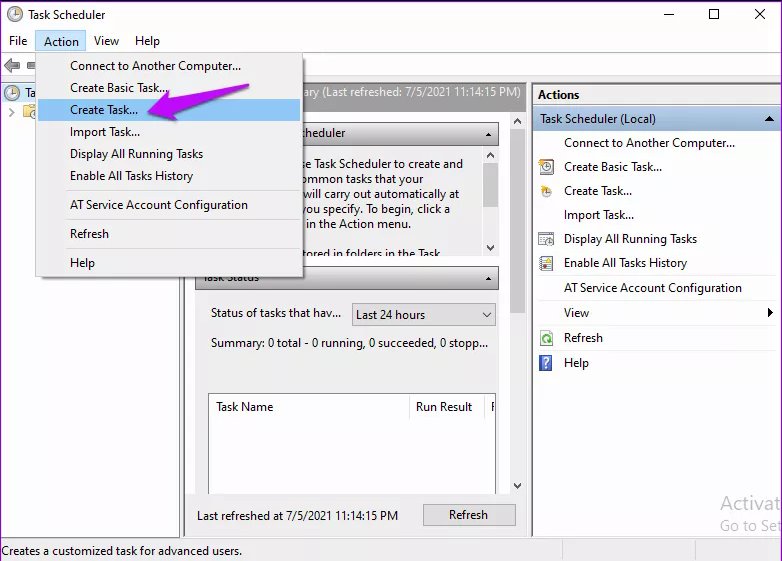Open the Last 24 hours dropdown
Screen dimensions: 782x561
[423, 315]
